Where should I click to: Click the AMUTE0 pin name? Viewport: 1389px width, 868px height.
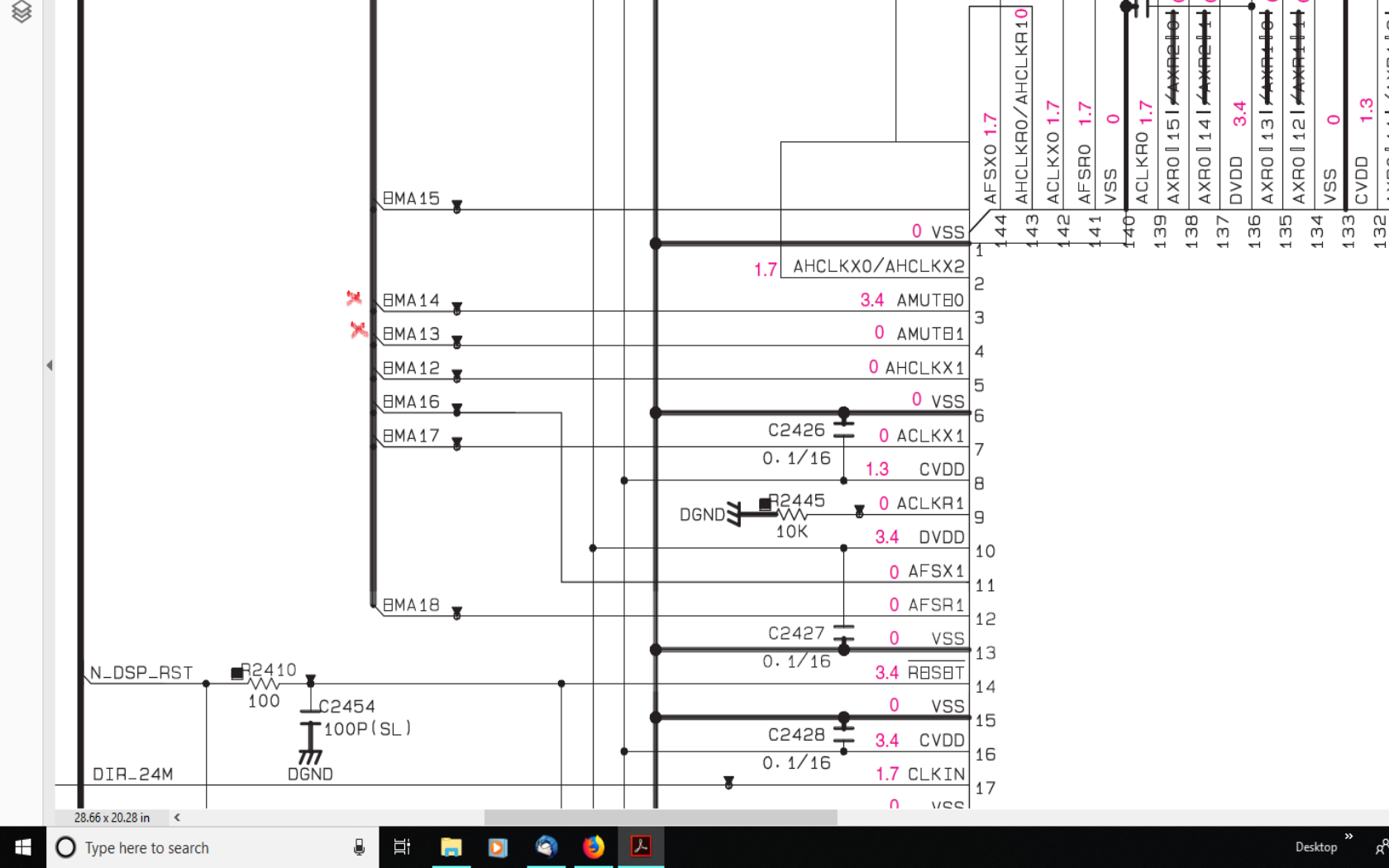[930, 300]
